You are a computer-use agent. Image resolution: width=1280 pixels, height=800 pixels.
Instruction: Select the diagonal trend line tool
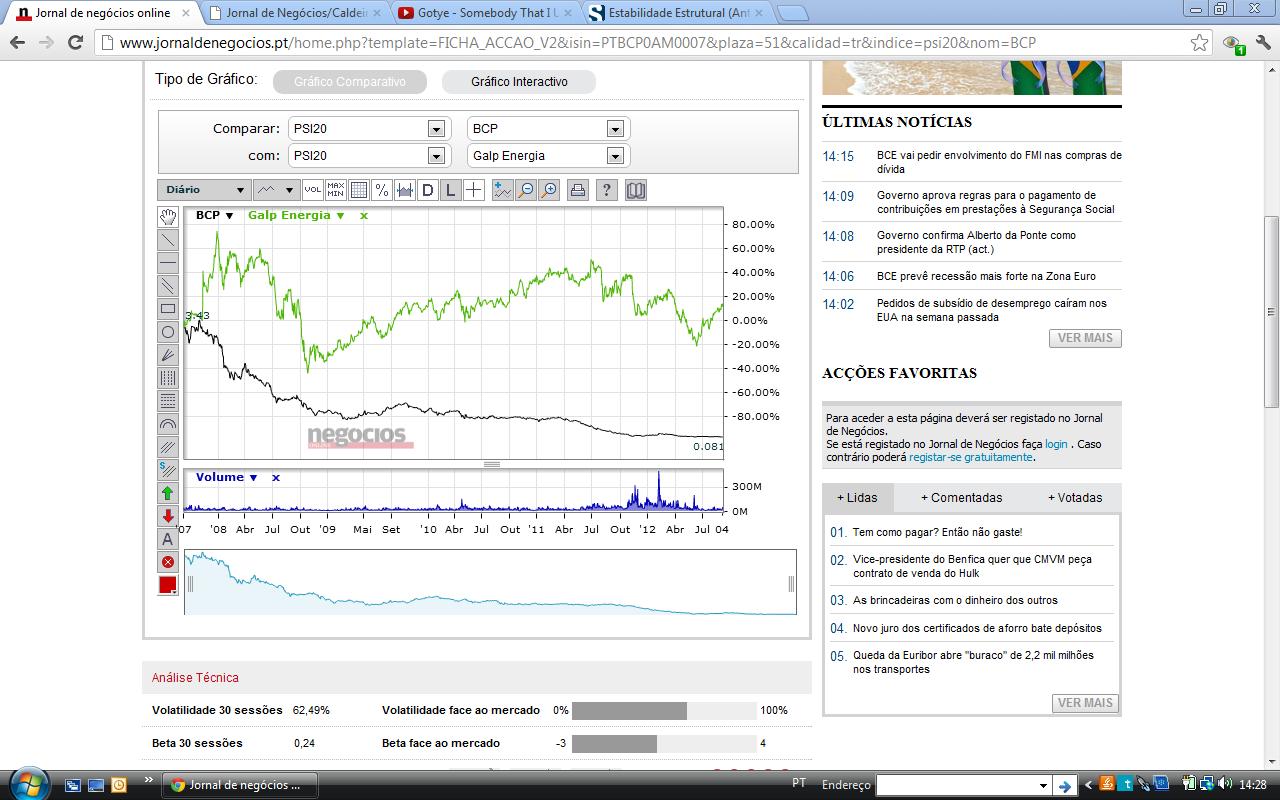pos(168,239)
